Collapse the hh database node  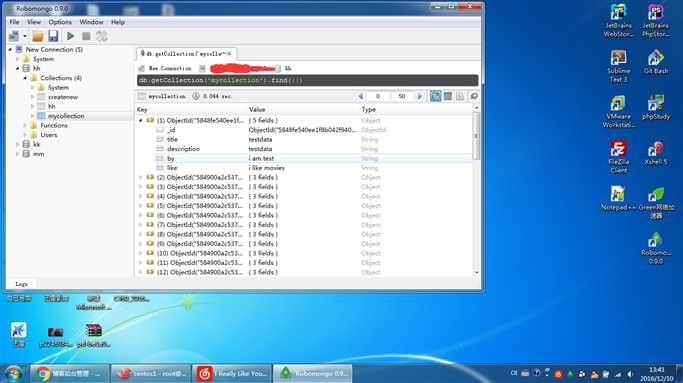coord(18,68)
